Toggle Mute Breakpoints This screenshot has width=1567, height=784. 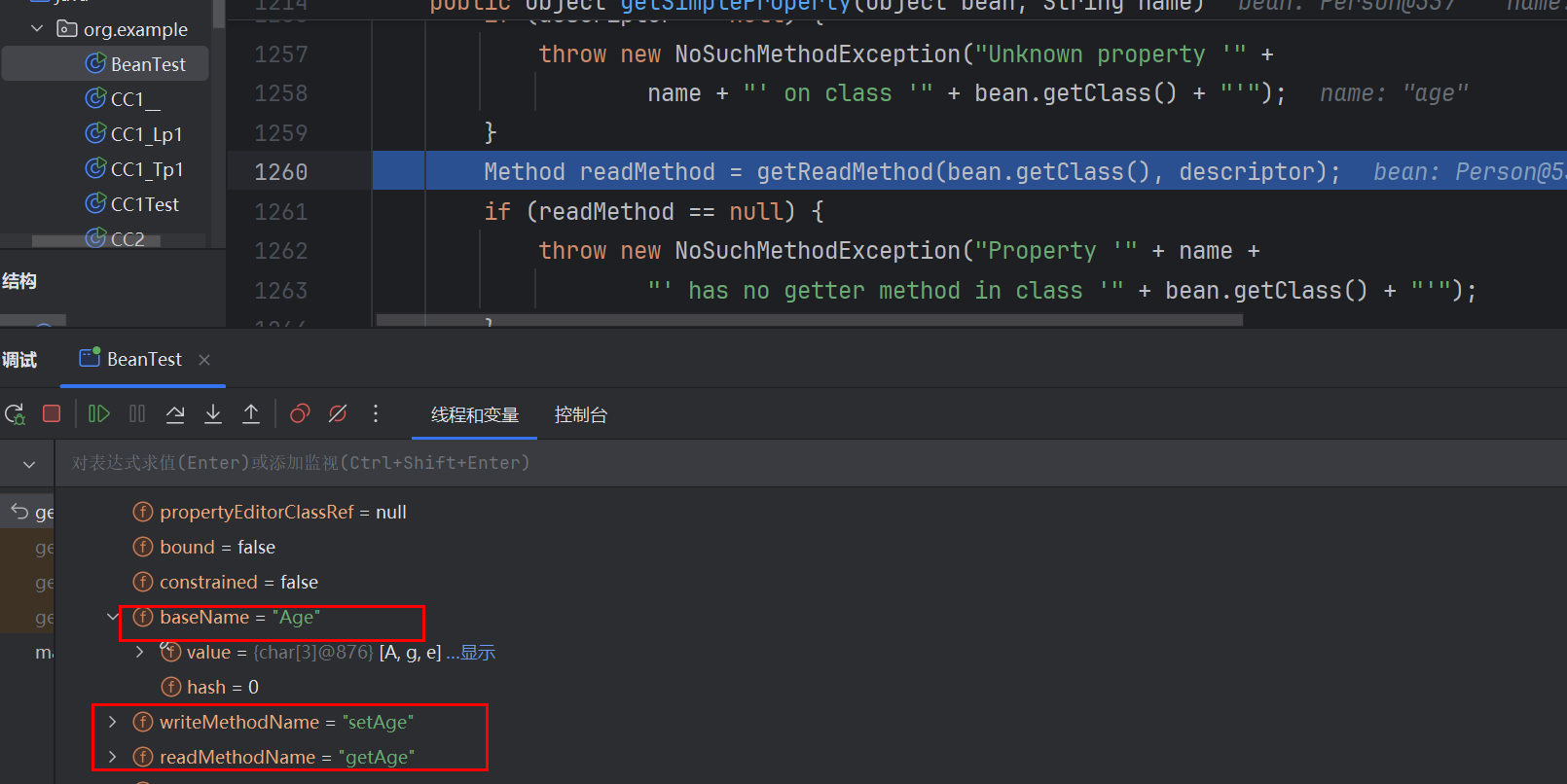pyautogui.click(x=338, y=414)
